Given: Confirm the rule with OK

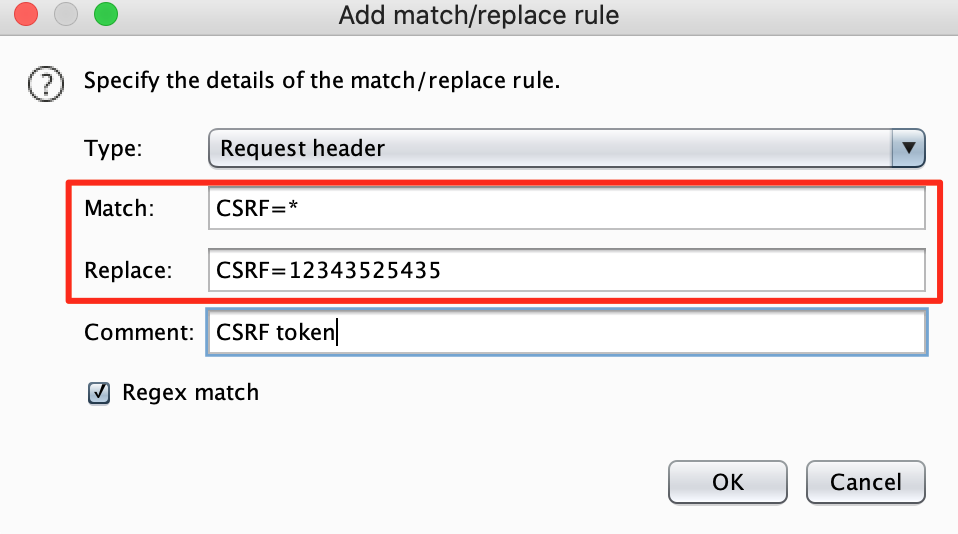Looking at the screenshot, I should tap(727, 482).
